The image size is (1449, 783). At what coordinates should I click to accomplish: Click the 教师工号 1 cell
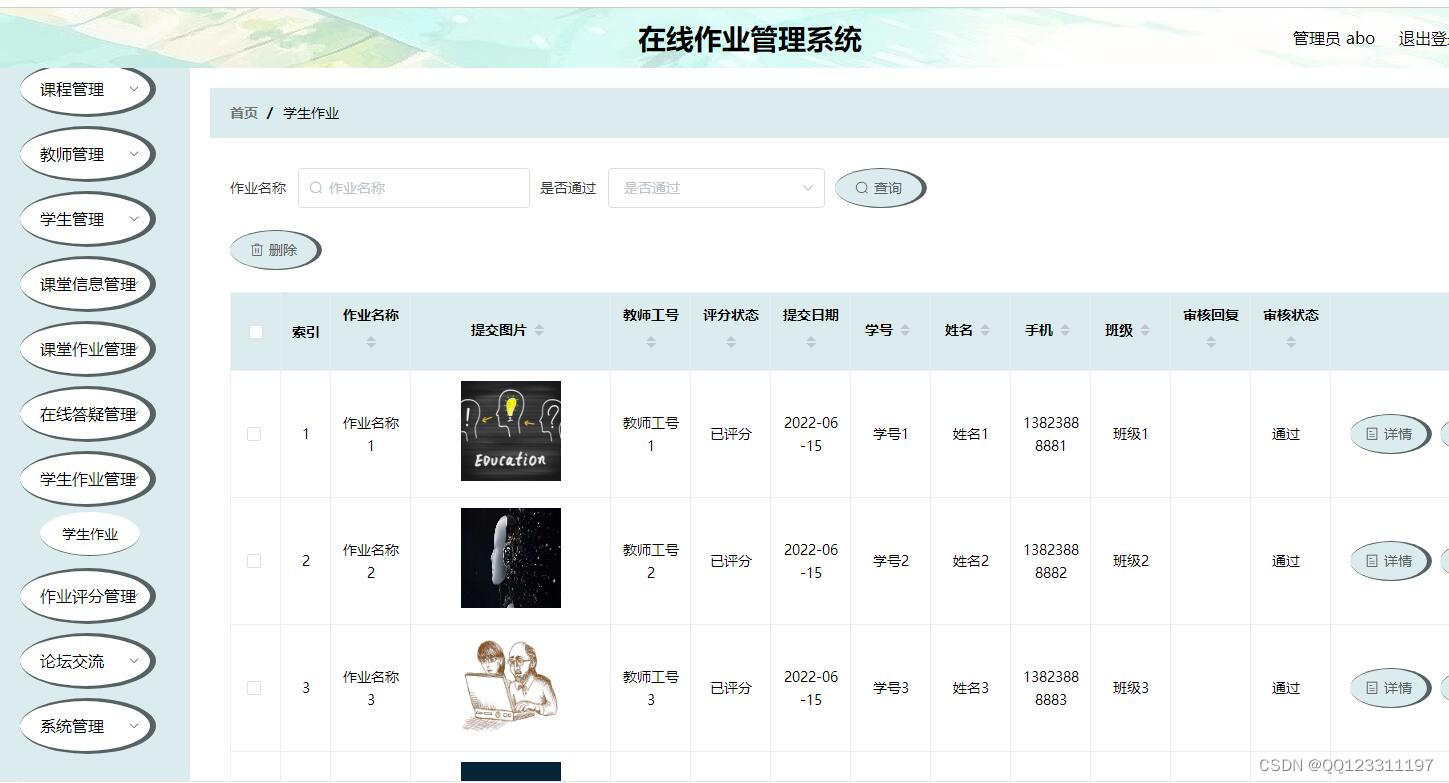(651, 434)
